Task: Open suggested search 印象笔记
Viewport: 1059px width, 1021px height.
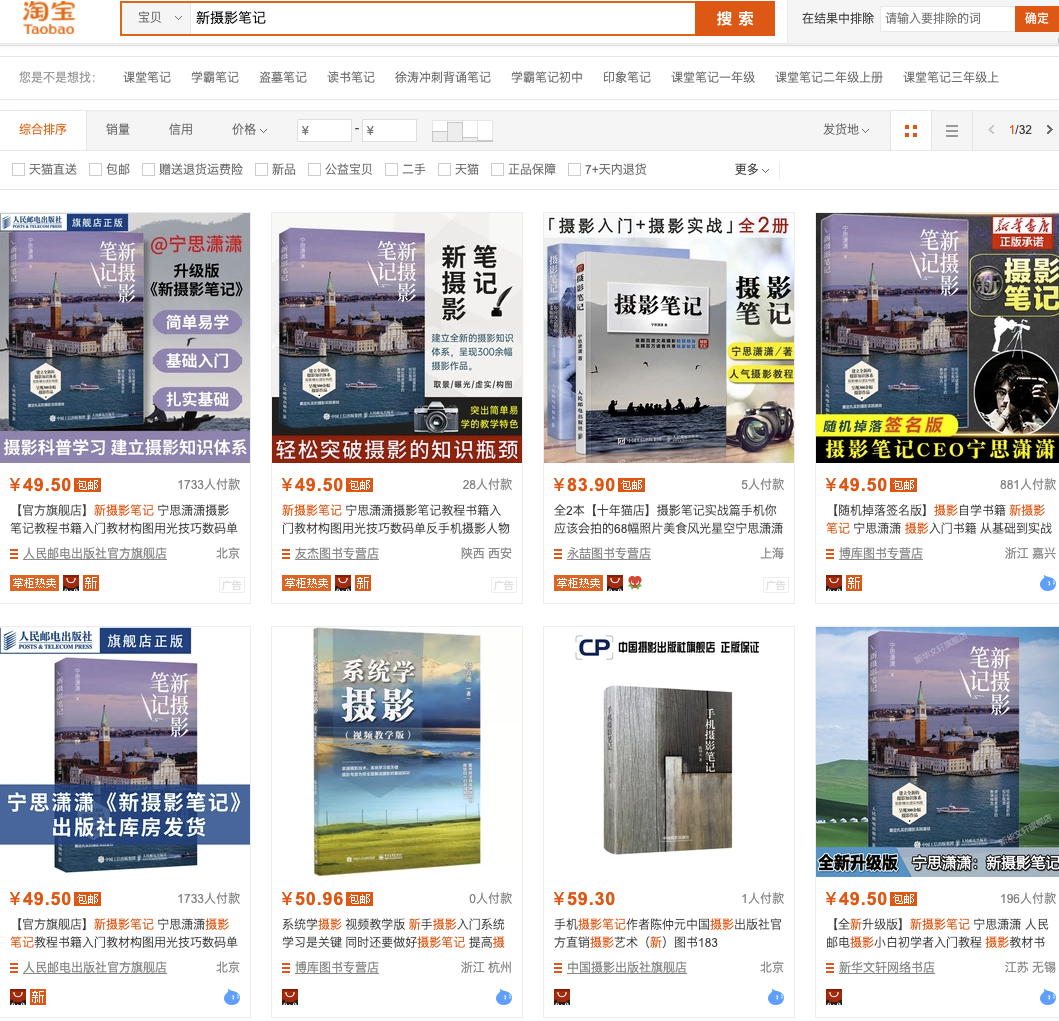Action: pos(627,78)
